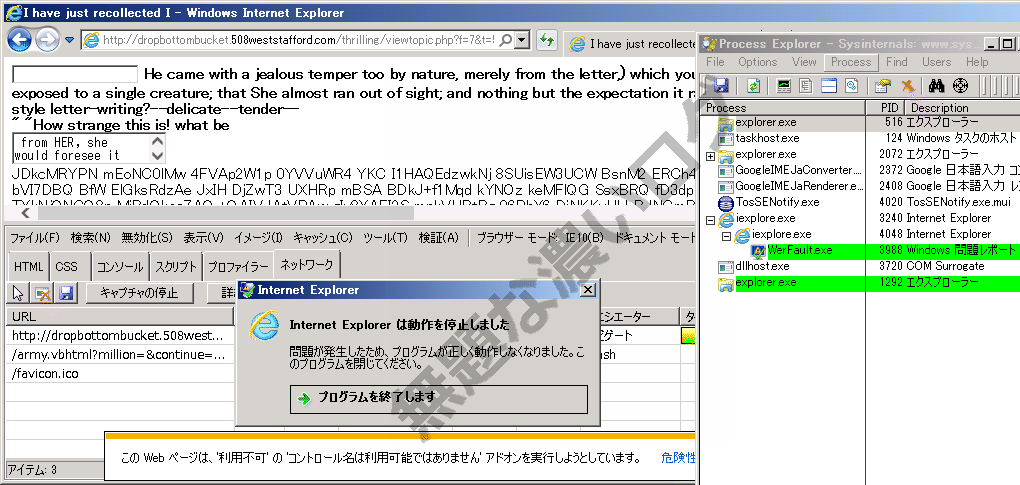Viewport: 1020px width, 485px height.
Task: Open View menu in Process Explorer
Action: coord(804,62)
